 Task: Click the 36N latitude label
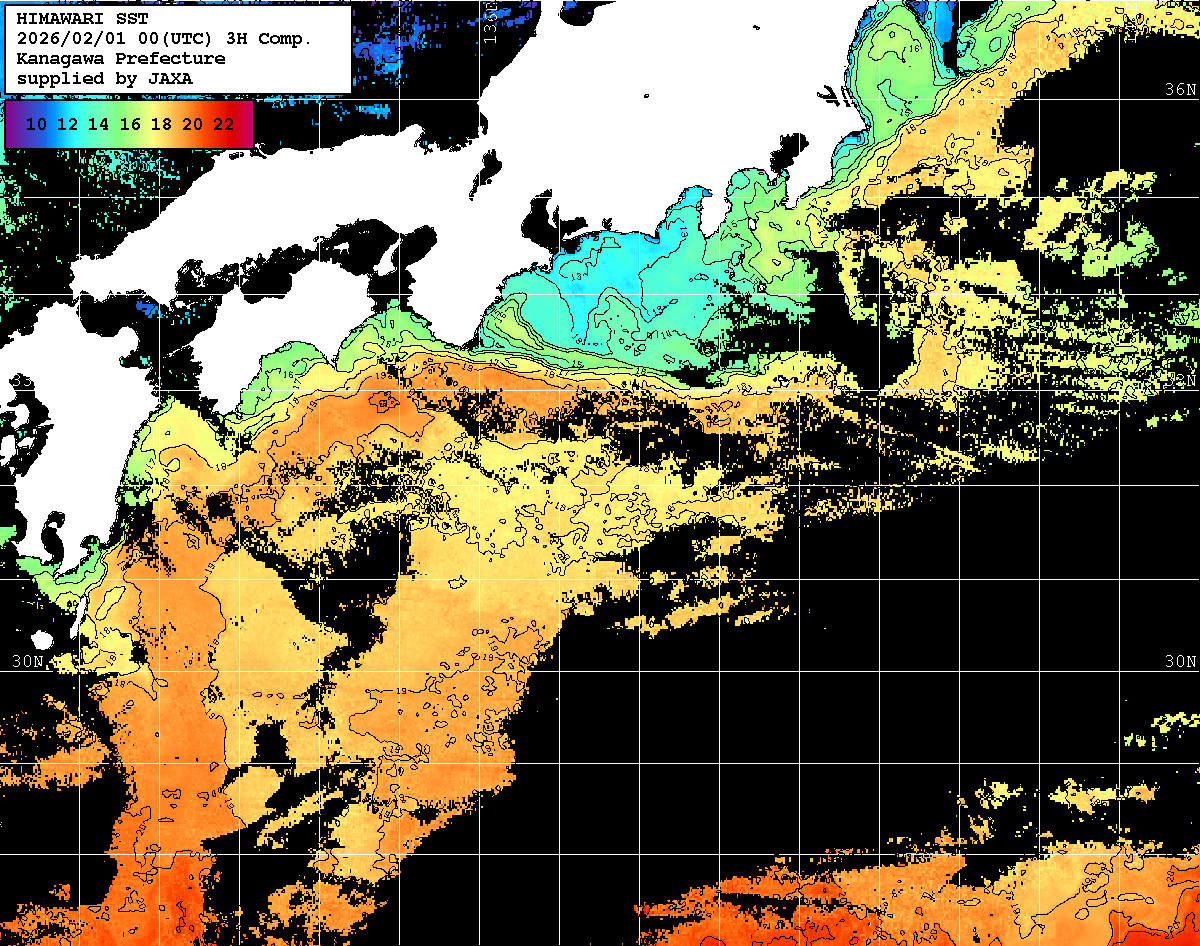(1180, 89)
